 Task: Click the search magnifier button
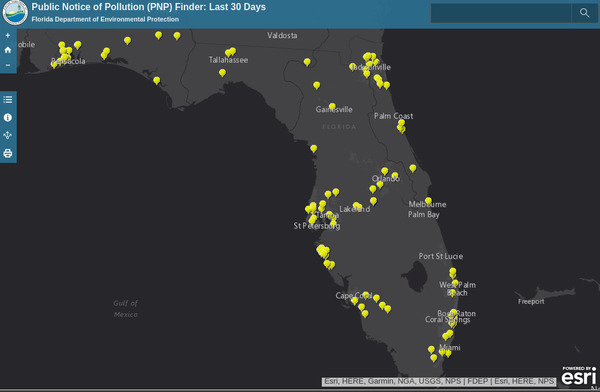(x=584, y=13)
